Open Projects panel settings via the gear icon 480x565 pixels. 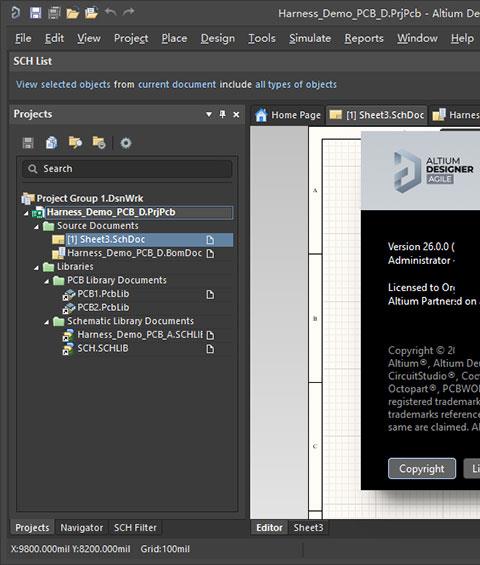126,143
